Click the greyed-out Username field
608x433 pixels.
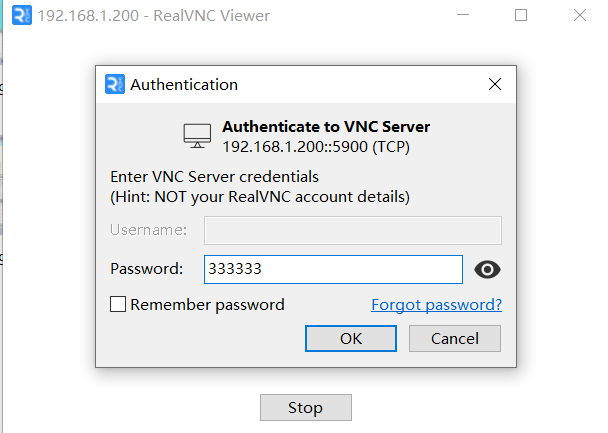click(x=353, y=230)
